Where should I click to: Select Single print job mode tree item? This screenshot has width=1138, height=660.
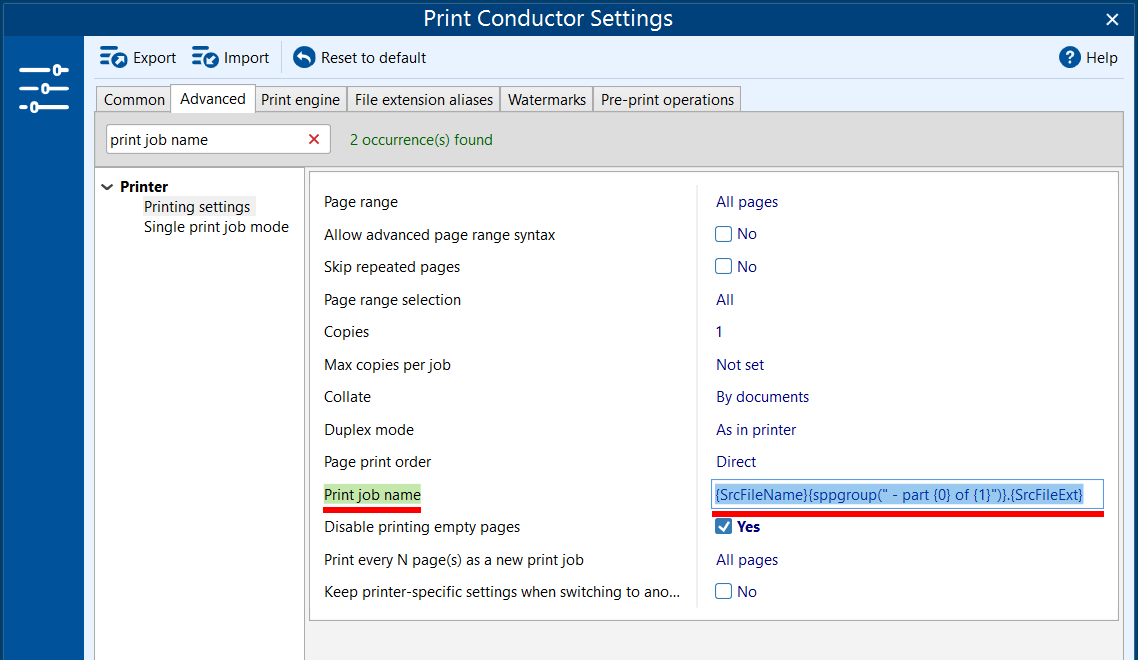pos(216,227)
